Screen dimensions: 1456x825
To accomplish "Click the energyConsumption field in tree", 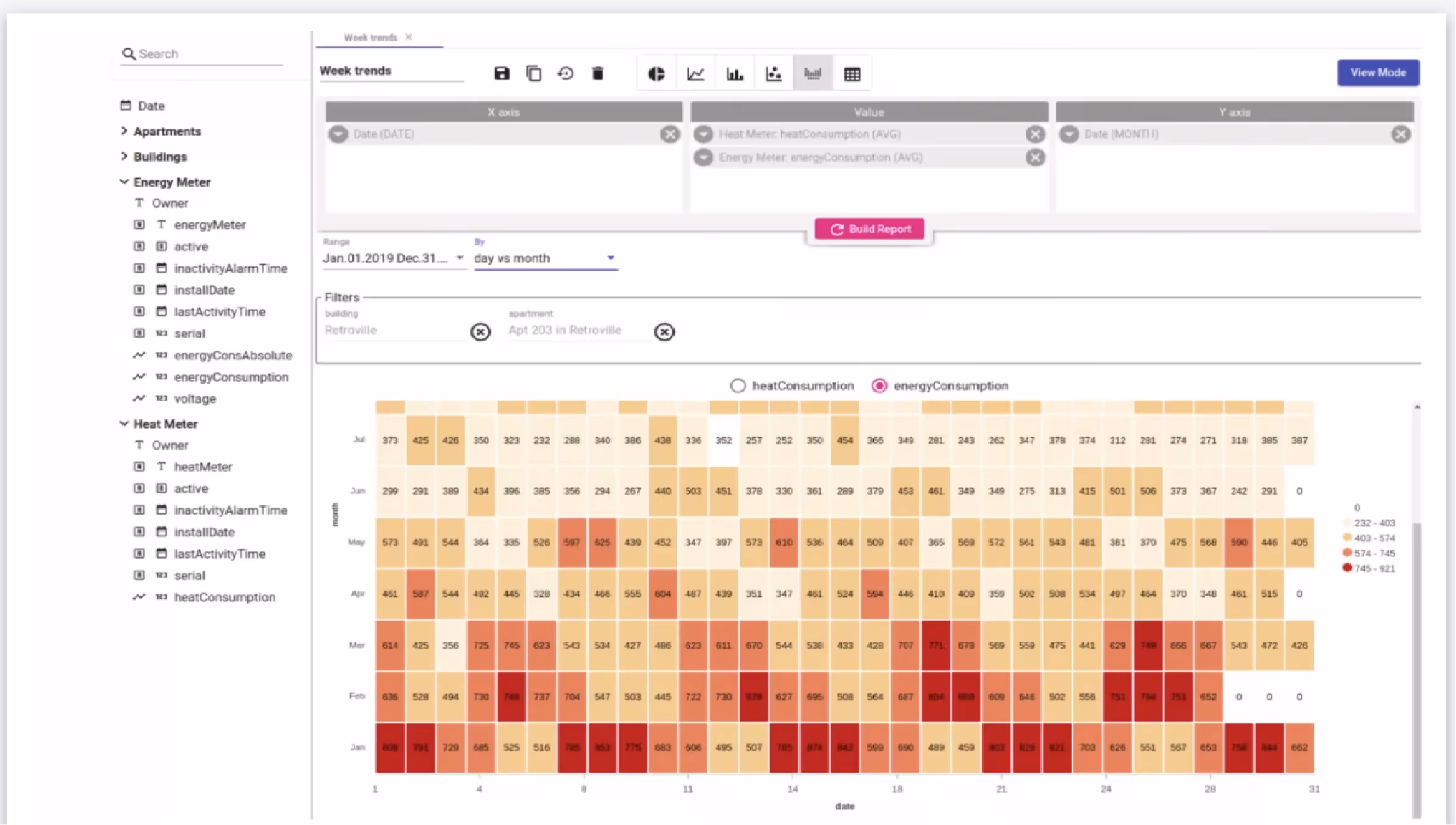I will coord(231,377).
